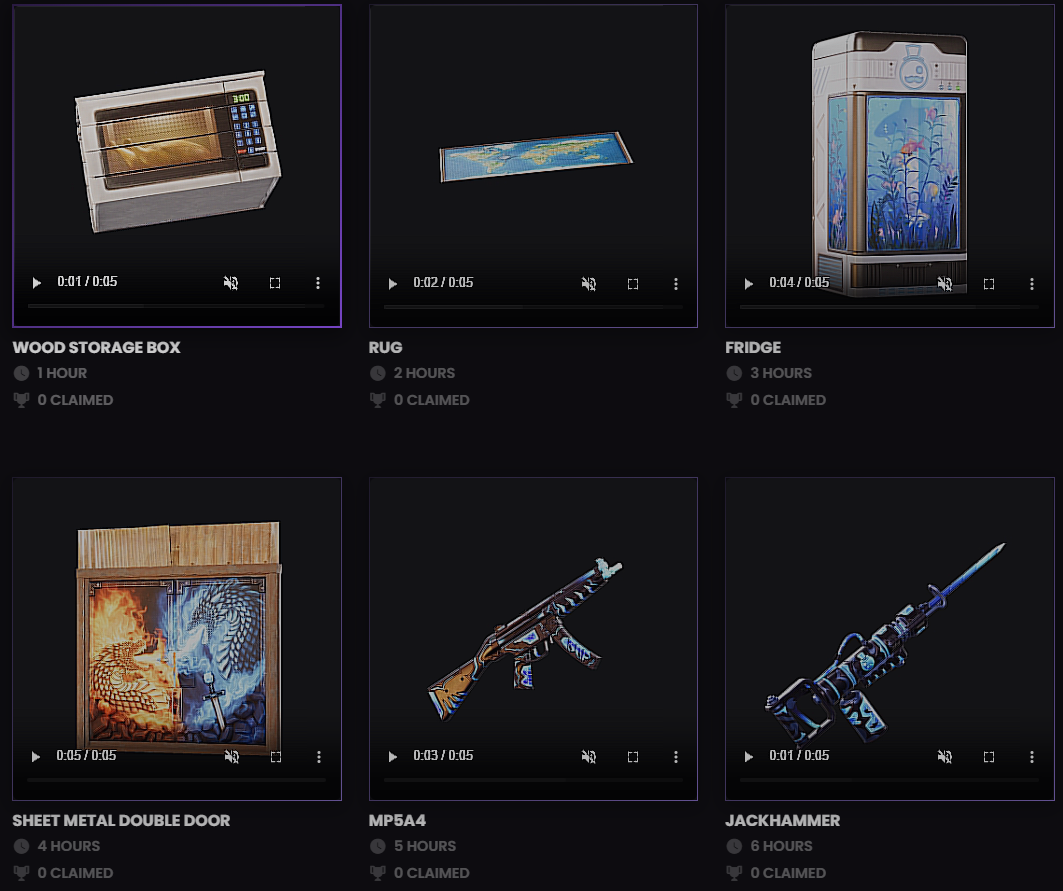The height and width of the screenshot is (891, 1063).
Task: Play the Fridge skin preview
Action: click(x=748, y=283)
